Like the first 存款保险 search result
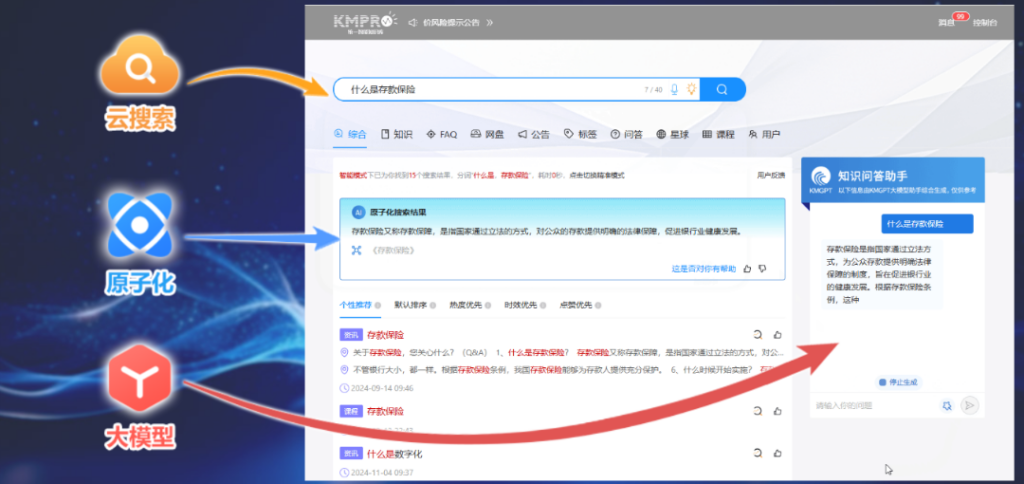 point(777,335)
